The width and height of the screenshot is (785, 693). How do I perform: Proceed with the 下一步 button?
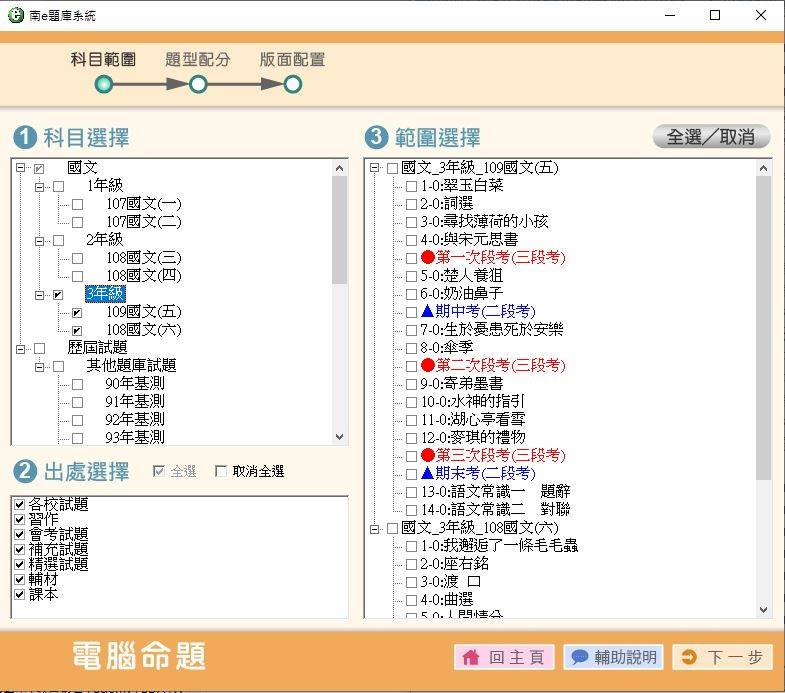coord(723,657)
